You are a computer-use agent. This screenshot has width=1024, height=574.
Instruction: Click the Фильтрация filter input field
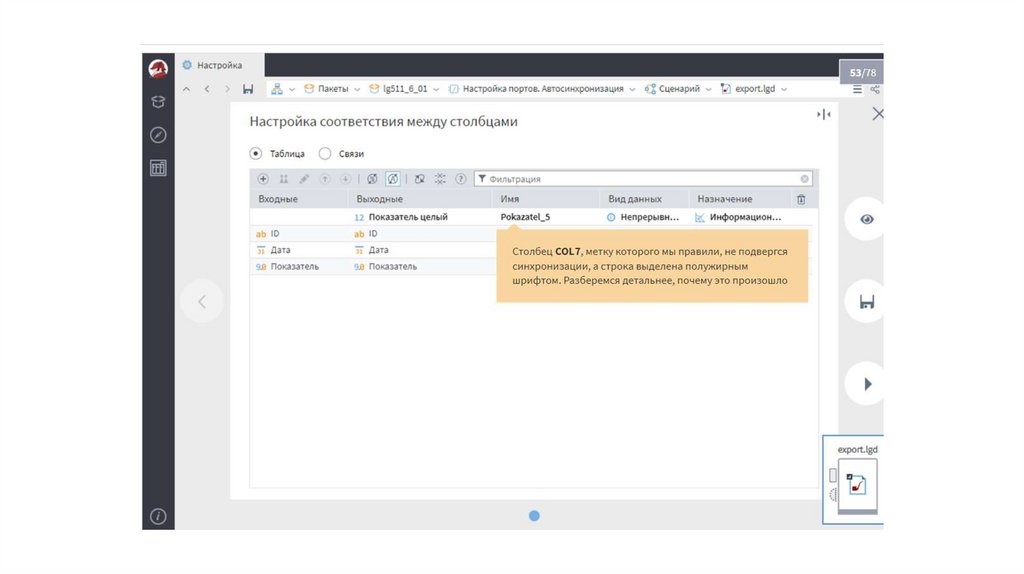point(640,179)
